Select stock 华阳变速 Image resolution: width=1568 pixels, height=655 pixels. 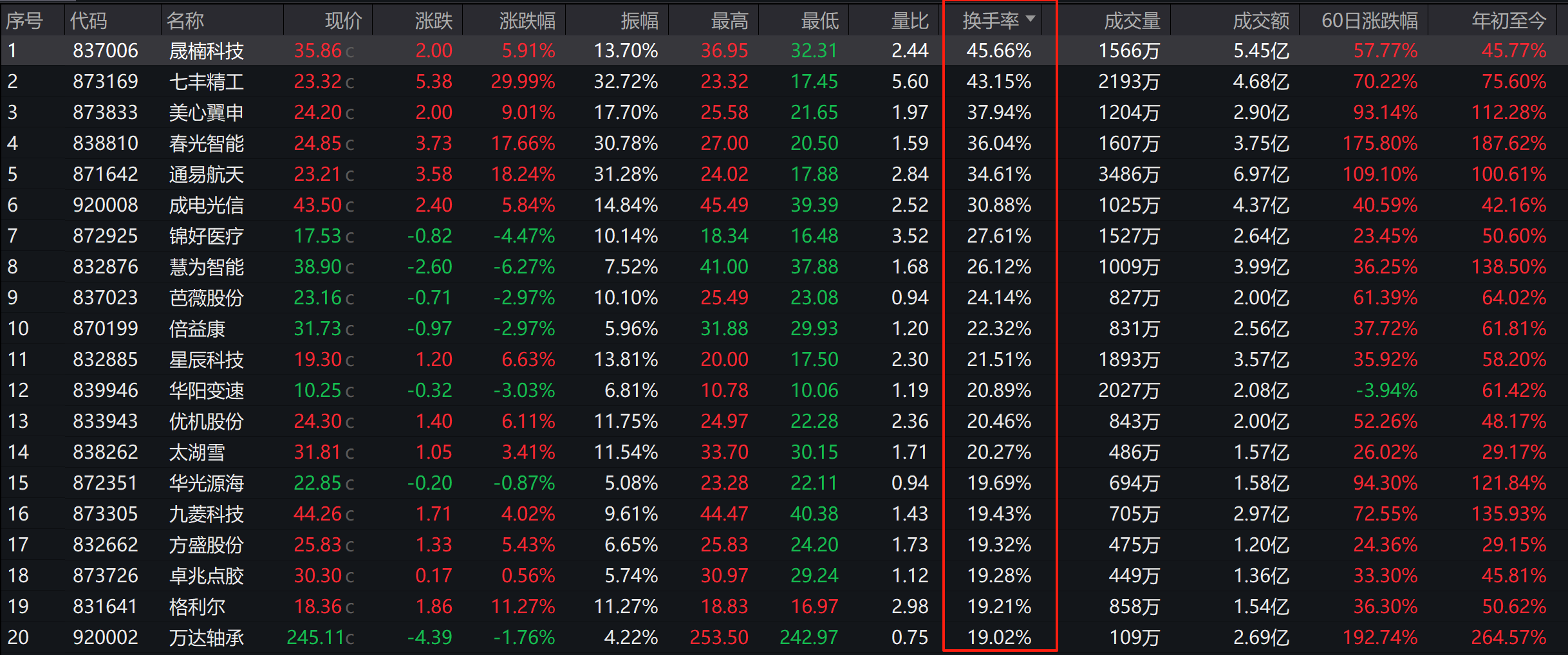coord(206,391)
